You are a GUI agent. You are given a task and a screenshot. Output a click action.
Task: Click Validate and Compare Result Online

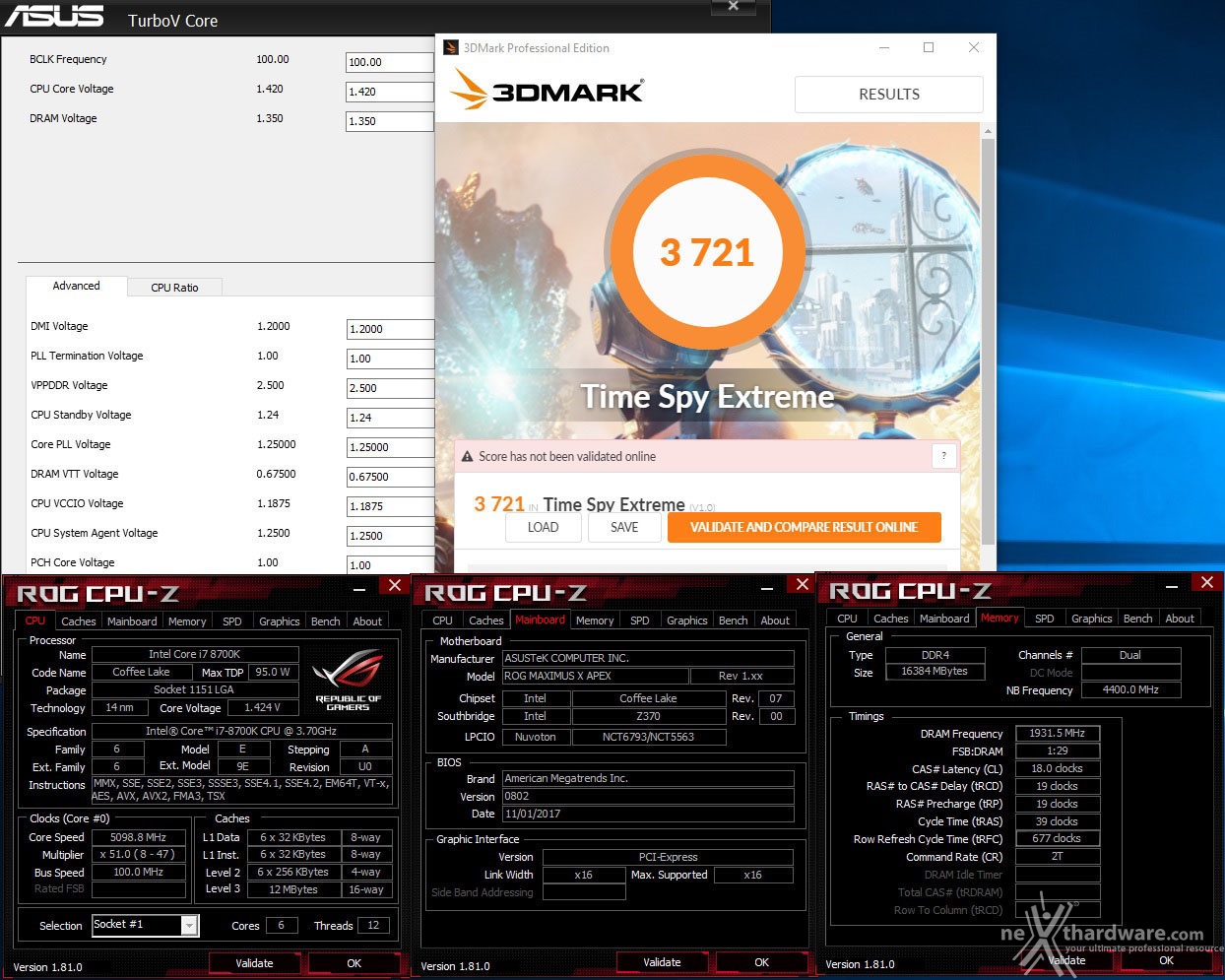804,527
